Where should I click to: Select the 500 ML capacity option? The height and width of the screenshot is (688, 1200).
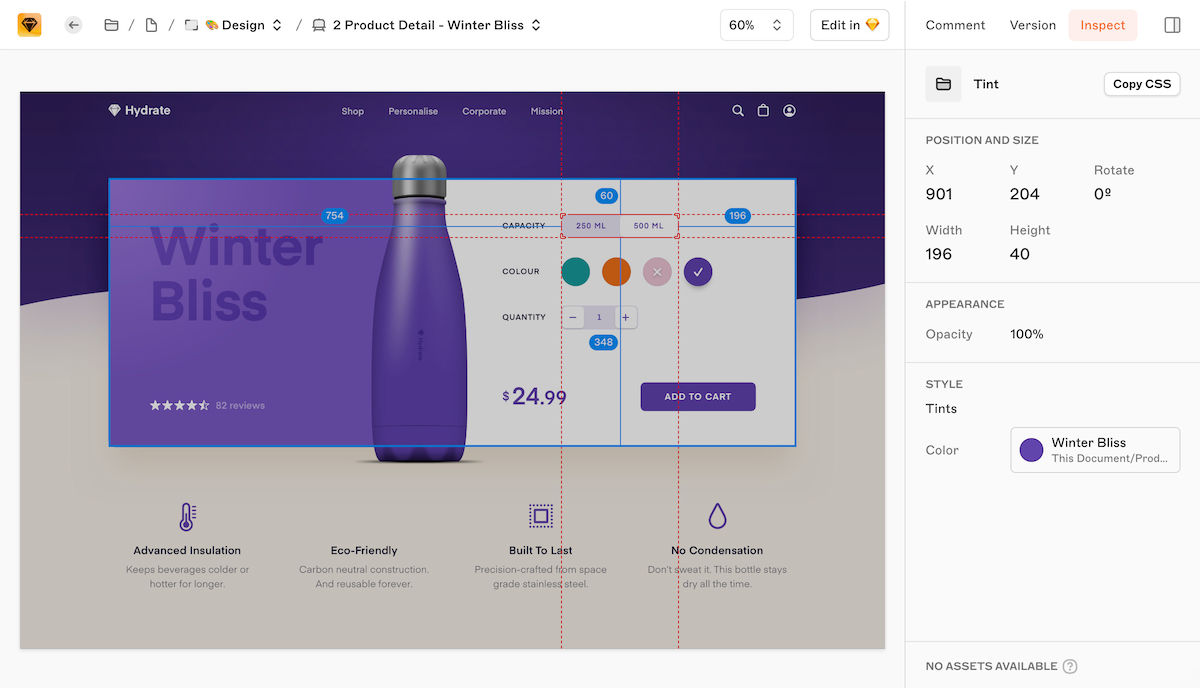(648, 226)
